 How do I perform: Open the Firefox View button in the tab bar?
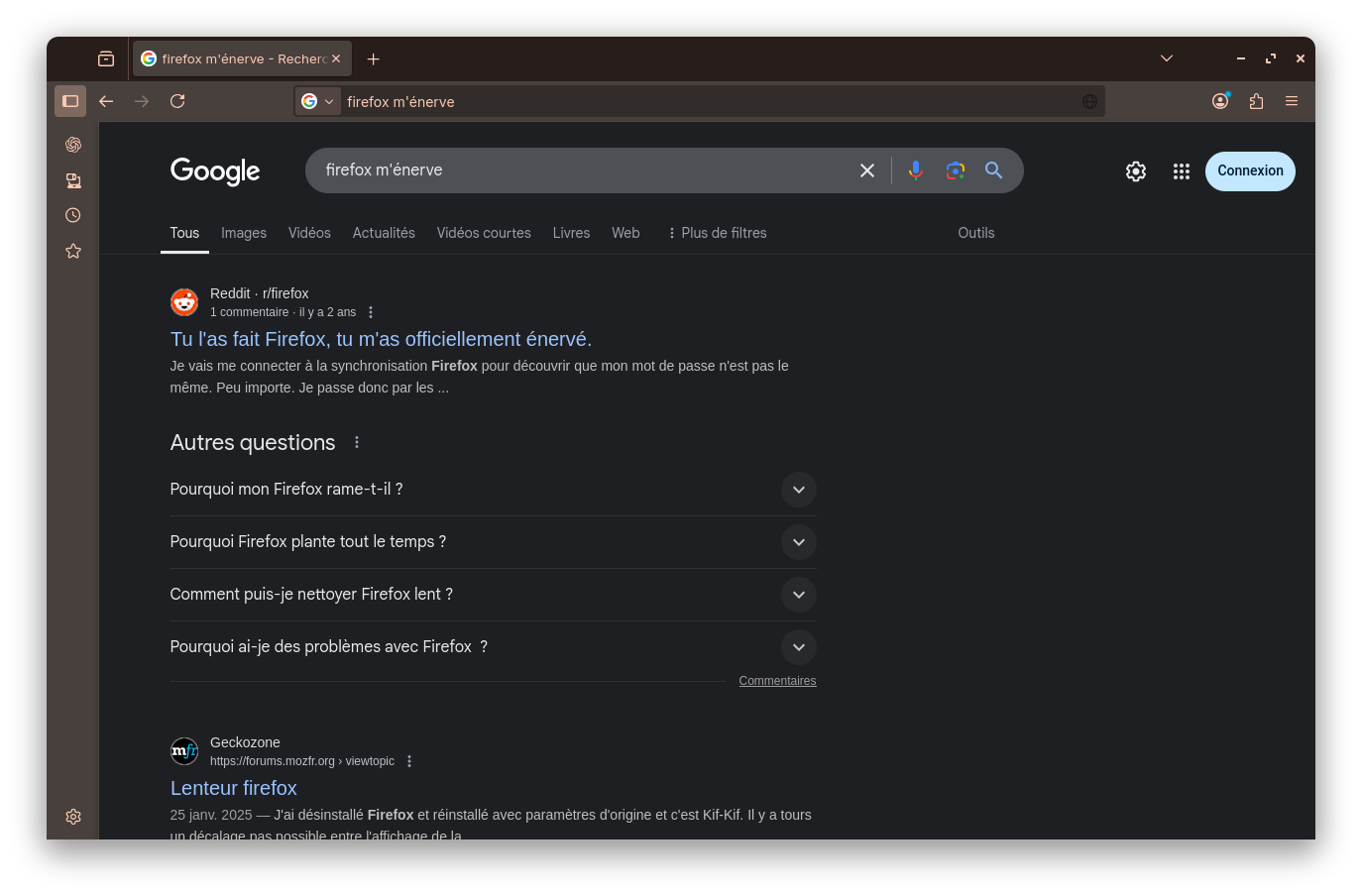(x=106, y=58)
